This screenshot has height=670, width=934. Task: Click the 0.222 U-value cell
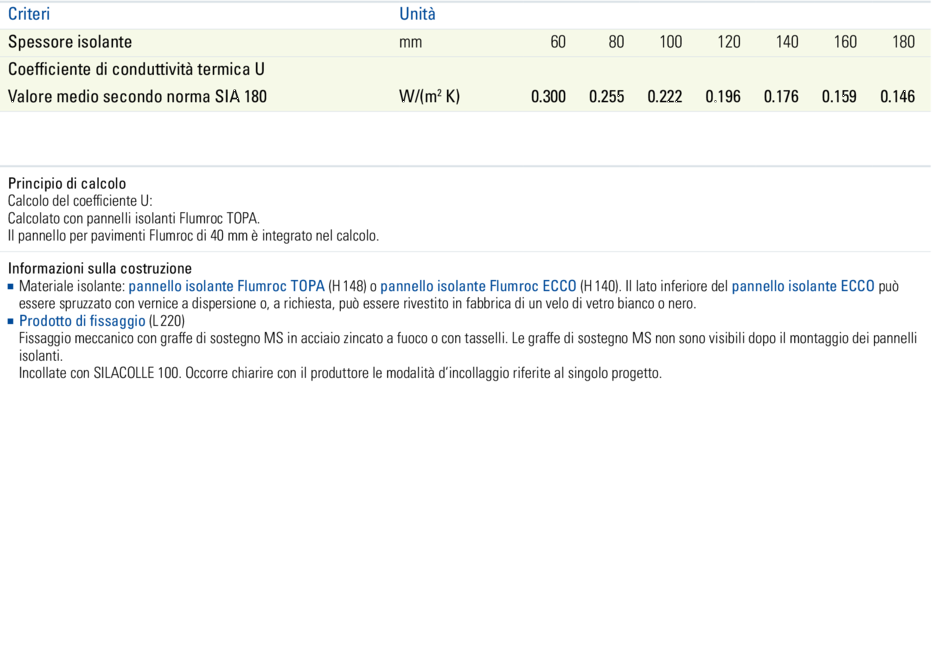665,97
